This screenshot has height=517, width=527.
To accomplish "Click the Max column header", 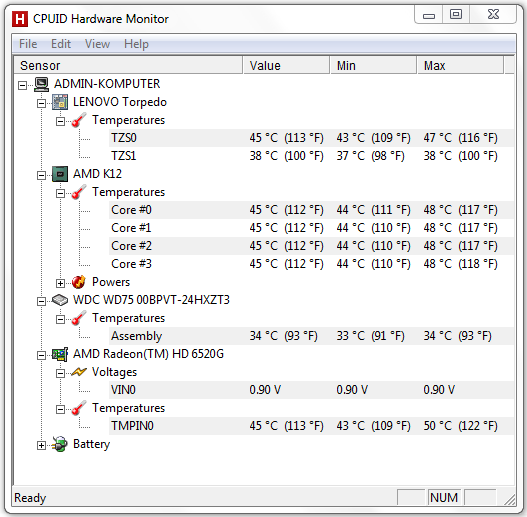I will (x=461, y=66).
